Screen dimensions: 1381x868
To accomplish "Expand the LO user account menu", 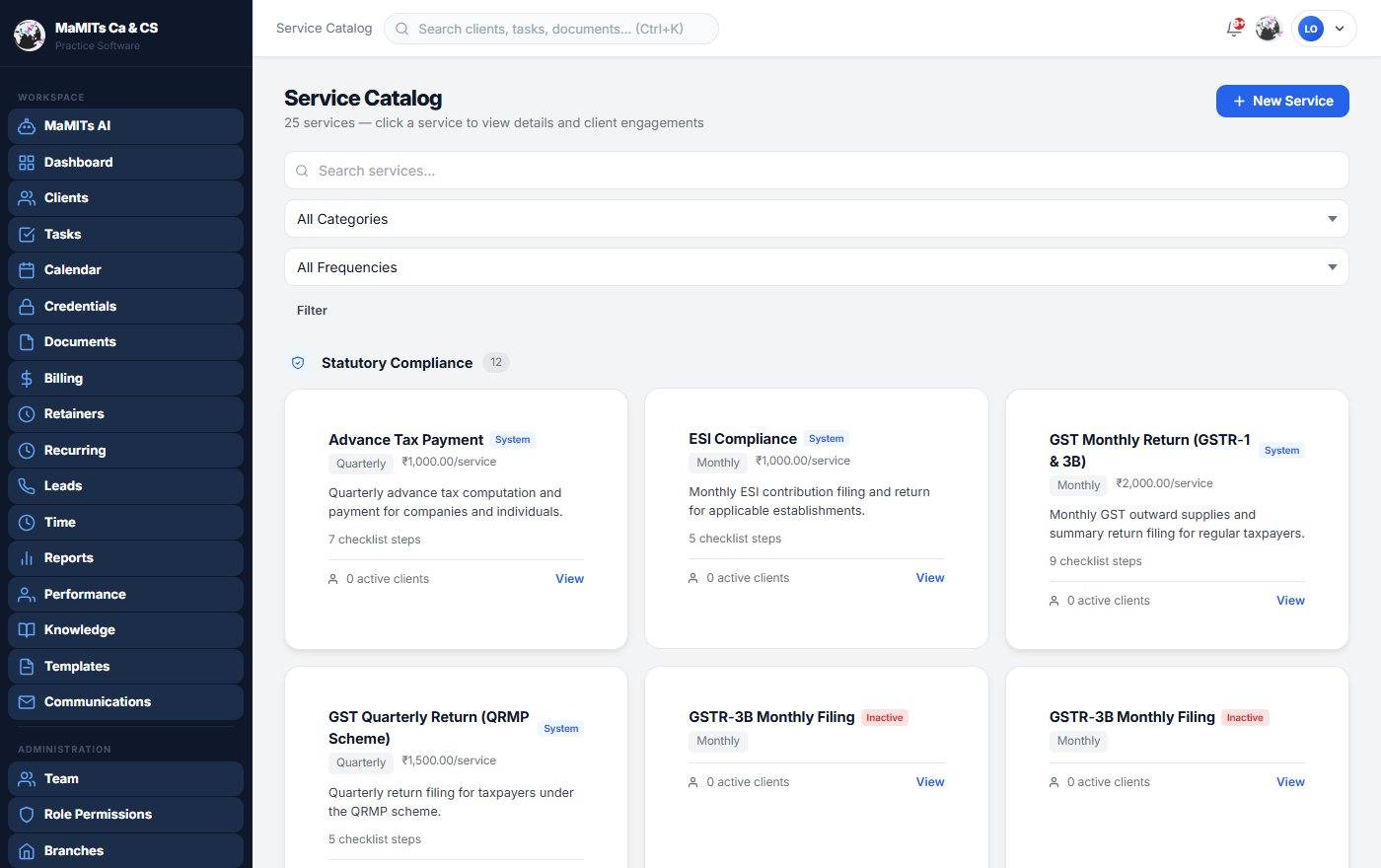I will (1324, 29).
